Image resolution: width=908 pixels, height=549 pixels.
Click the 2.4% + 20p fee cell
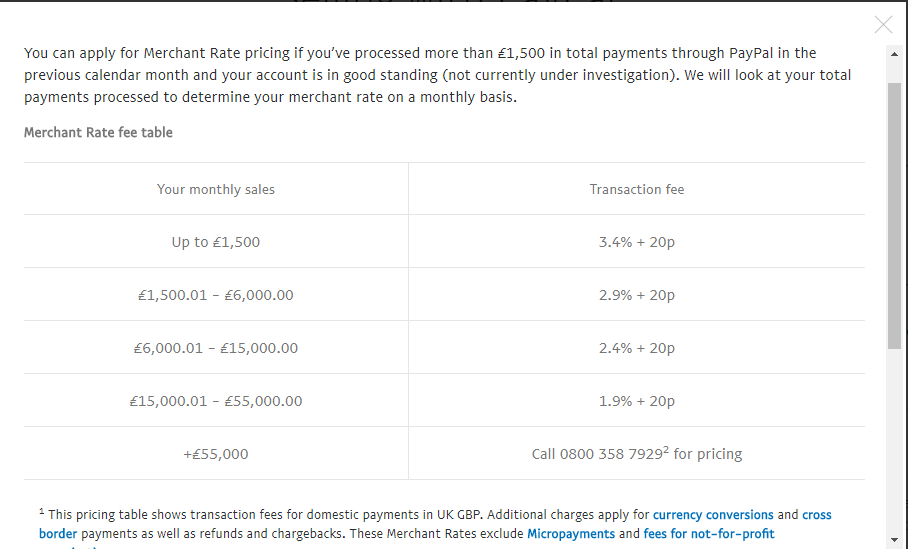point(637,348)
